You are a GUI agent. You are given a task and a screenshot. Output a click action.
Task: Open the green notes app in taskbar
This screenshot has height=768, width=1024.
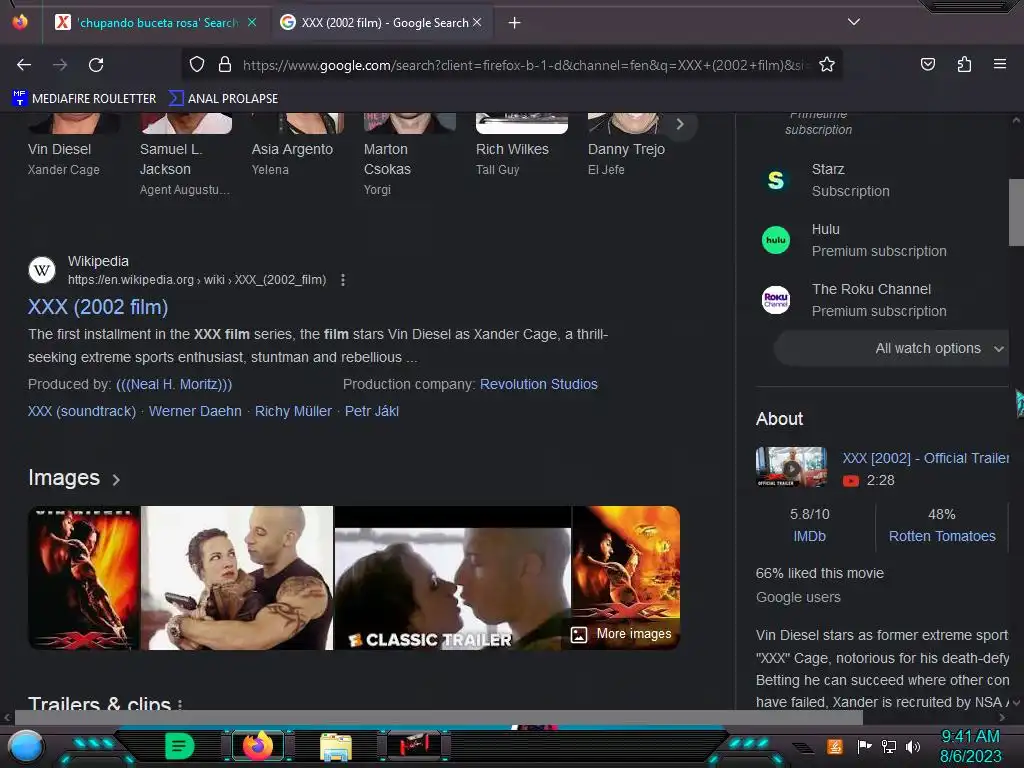[x=180, y=746]
